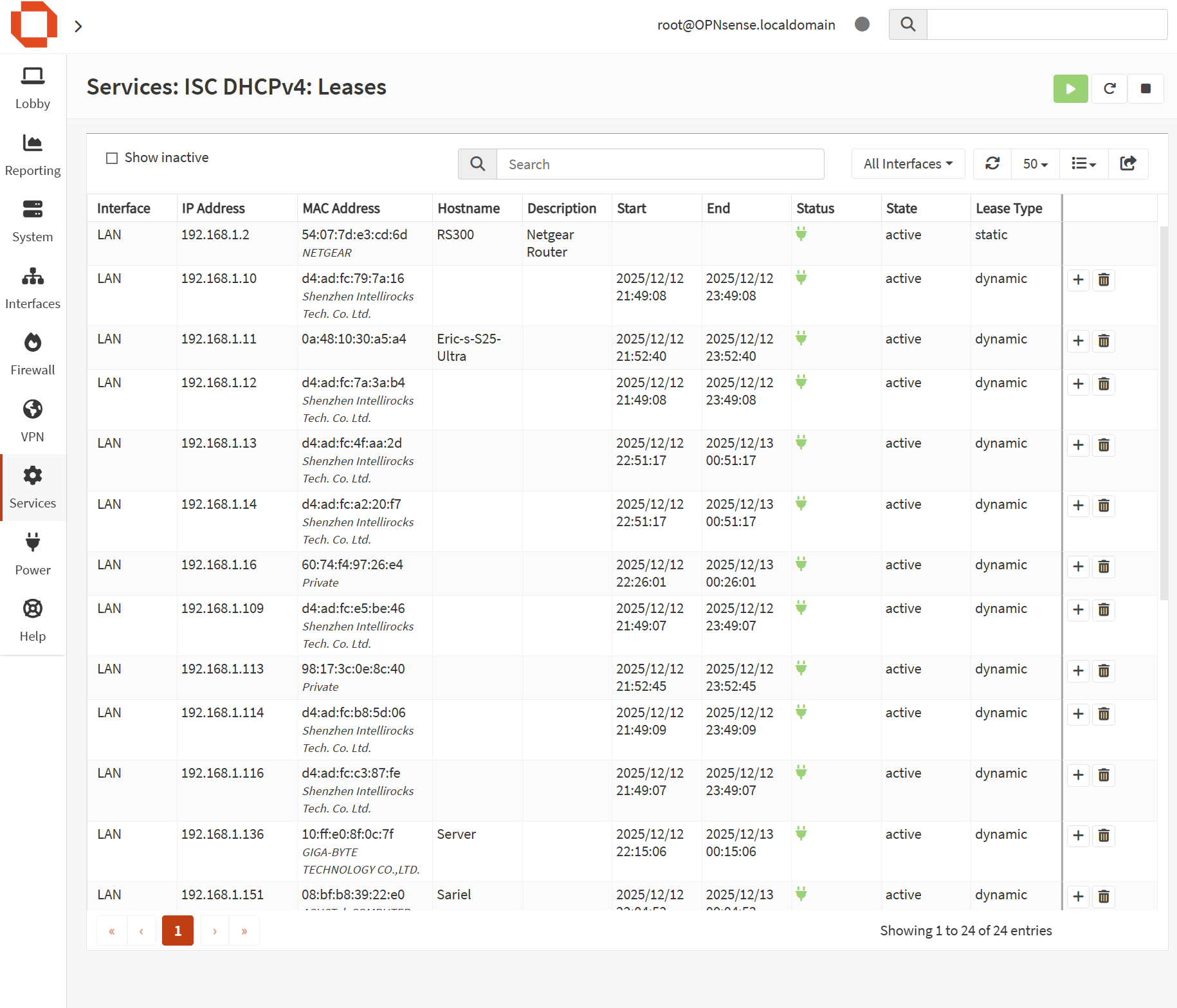Click the leases table vertical scrollbar
The image size is (1177, 1008).
click(x=1163, y=412)
